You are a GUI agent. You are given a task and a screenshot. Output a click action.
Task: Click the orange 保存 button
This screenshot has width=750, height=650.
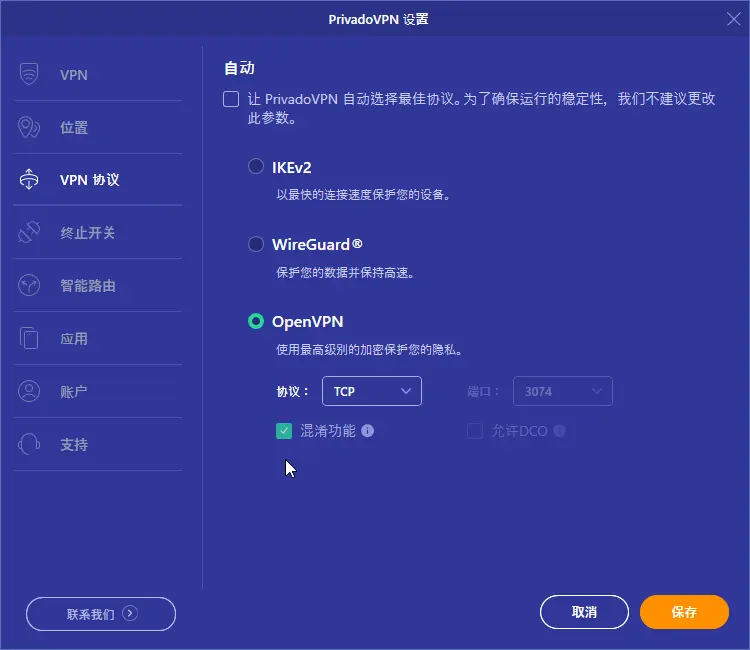pos(684,612)
